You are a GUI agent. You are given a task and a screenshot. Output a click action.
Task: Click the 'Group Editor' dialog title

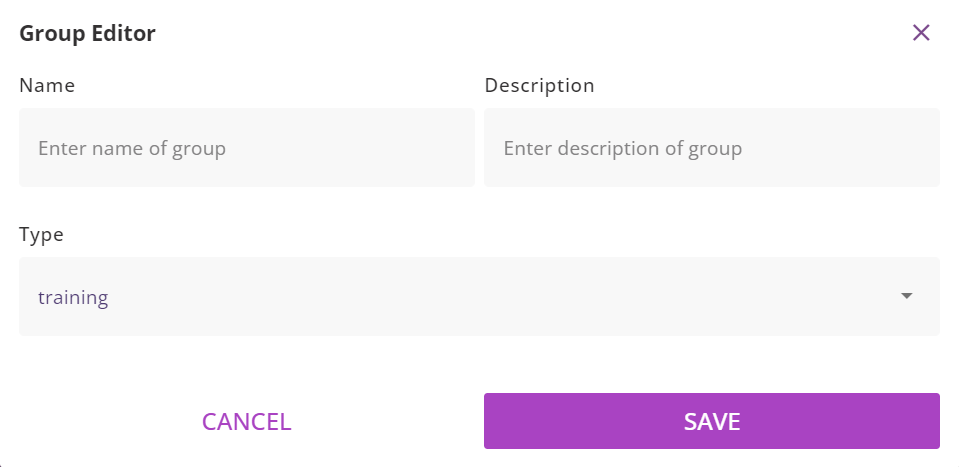tap(87, 34)
